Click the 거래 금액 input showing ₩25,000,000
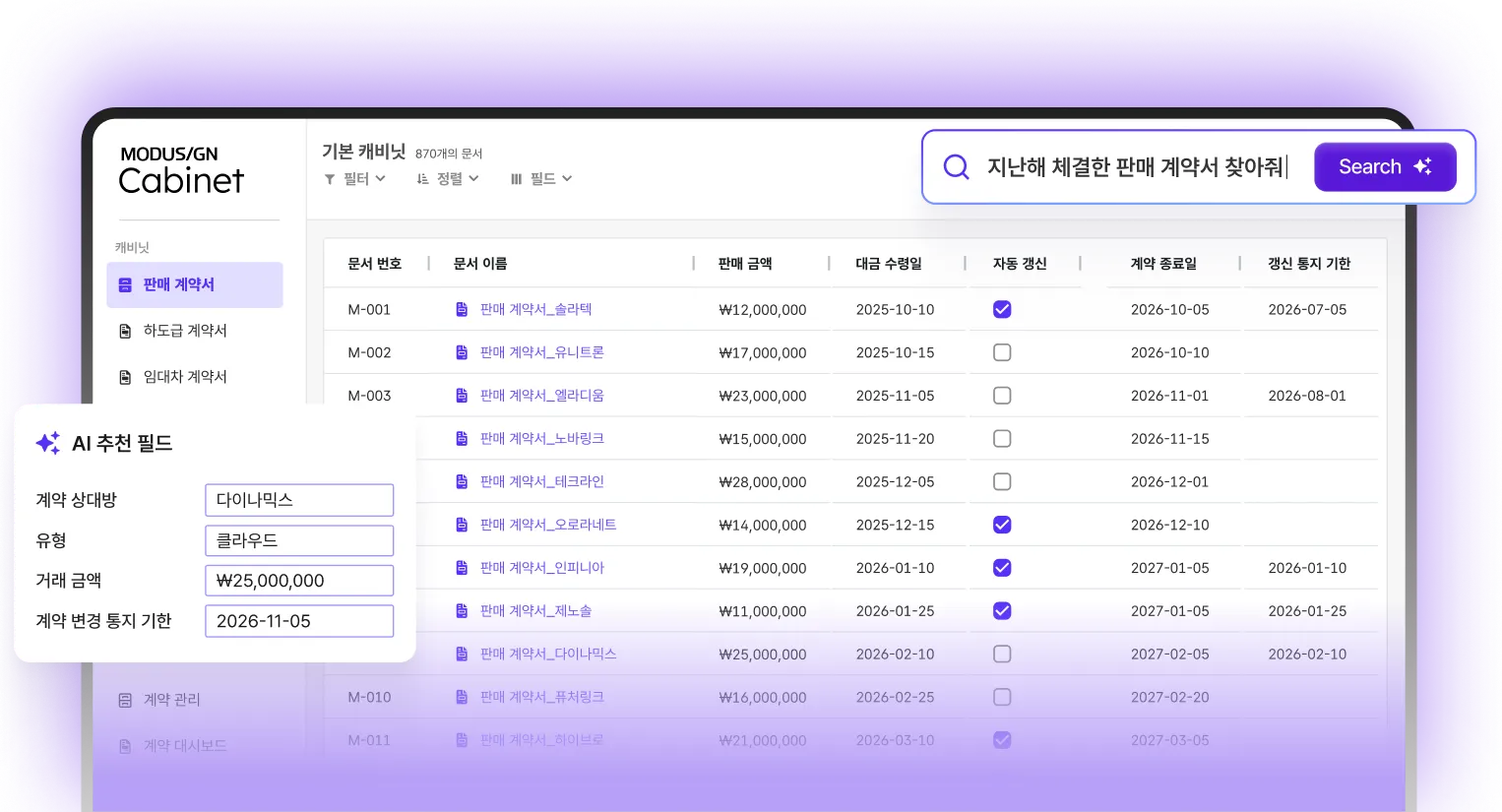This screenshot has width=1502, height=812. (299, 580)
